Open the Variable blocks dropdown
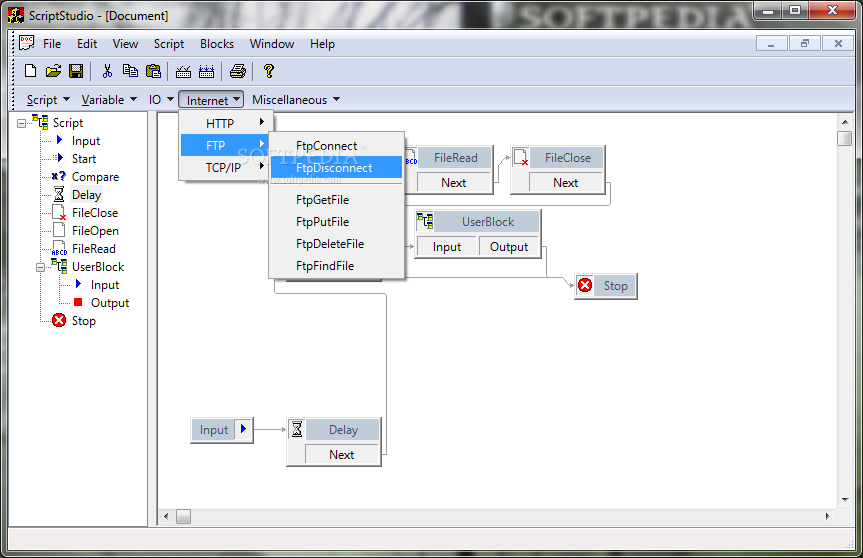This screenshot has width=863, height=558. click(109, 100)
